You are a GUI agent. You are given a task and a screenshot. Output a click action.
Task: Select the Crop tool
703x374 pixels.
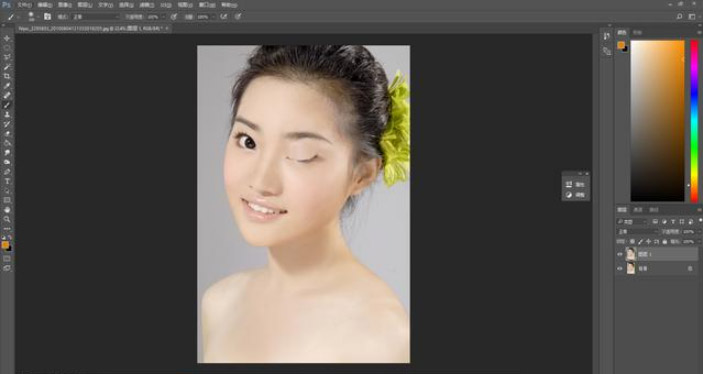pos(7,76)
